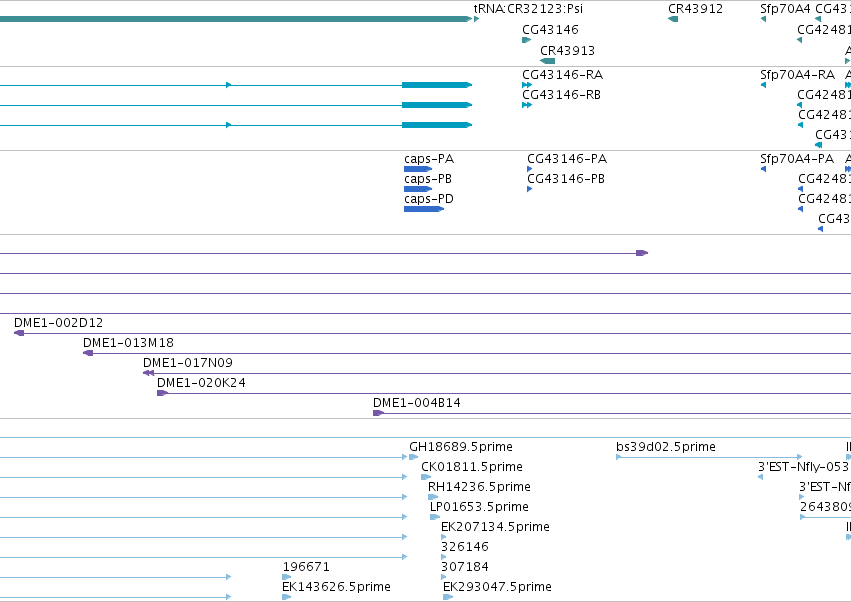Select BAC clone DME1-004B14 label
Screen dimensions: 851x602
(416, 403)
